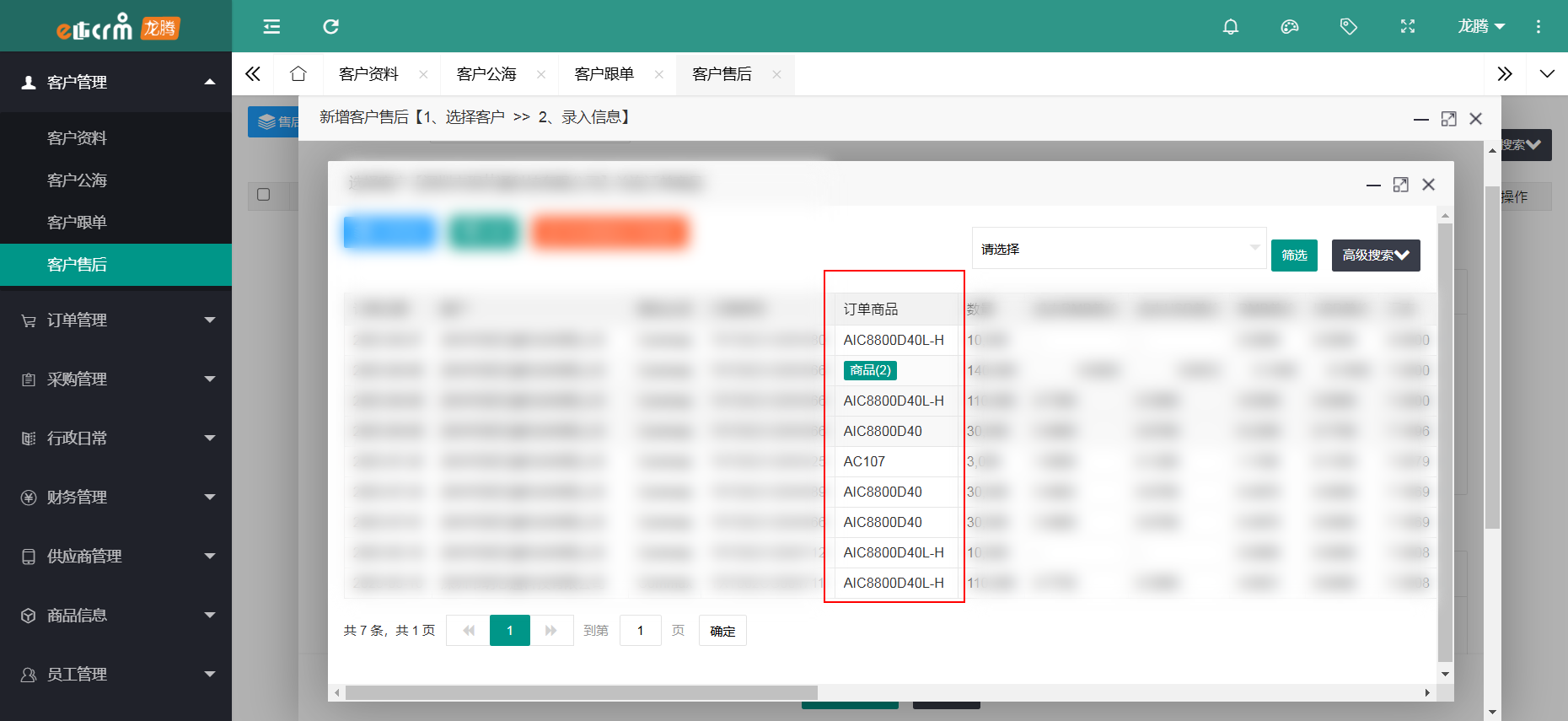Expand the 高级搜索 advanced search

pyautogui.click(x=1375, y=256)
